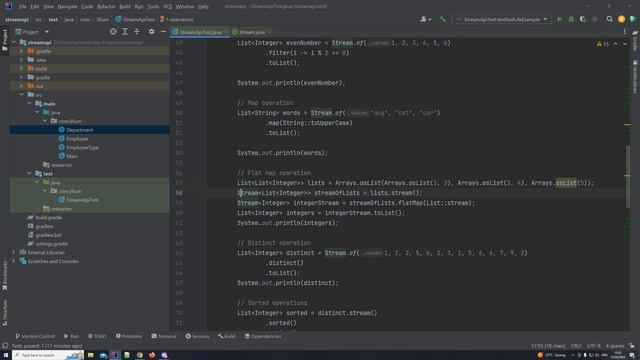Toggle the Problems tool window
This screenshot has height=360, width=640.
[x=129, y=336]
